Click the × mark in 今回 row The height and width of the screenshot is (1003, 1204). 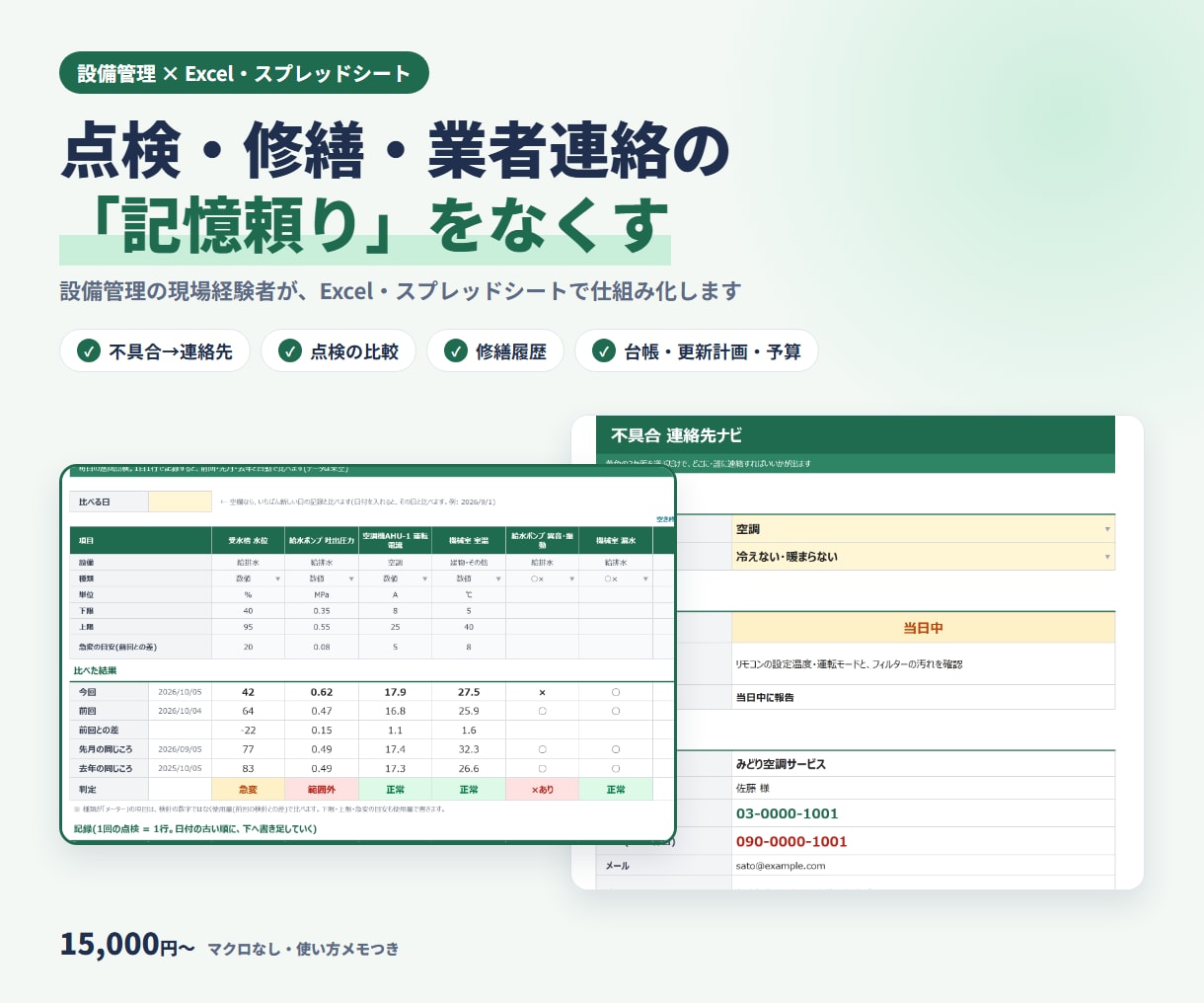click(542, 692)
